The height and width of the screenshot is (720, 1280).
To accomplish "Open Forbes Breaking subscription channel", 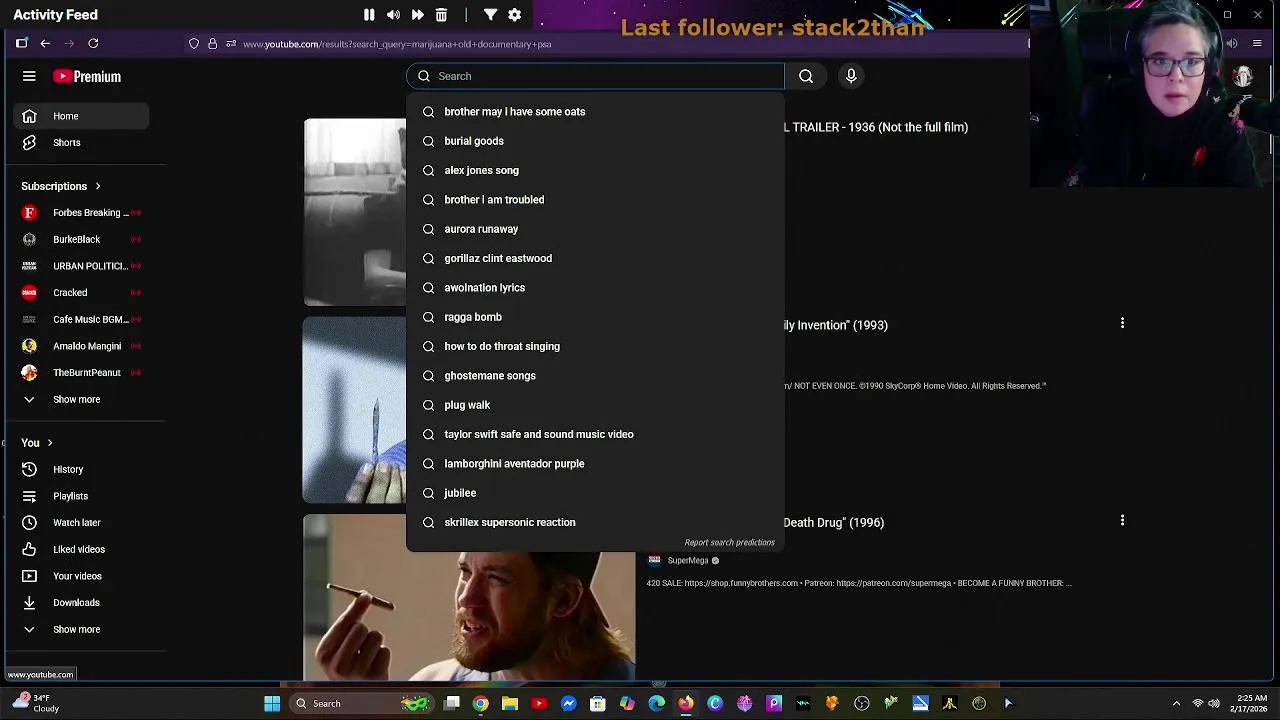I will [x=82, y=213].
